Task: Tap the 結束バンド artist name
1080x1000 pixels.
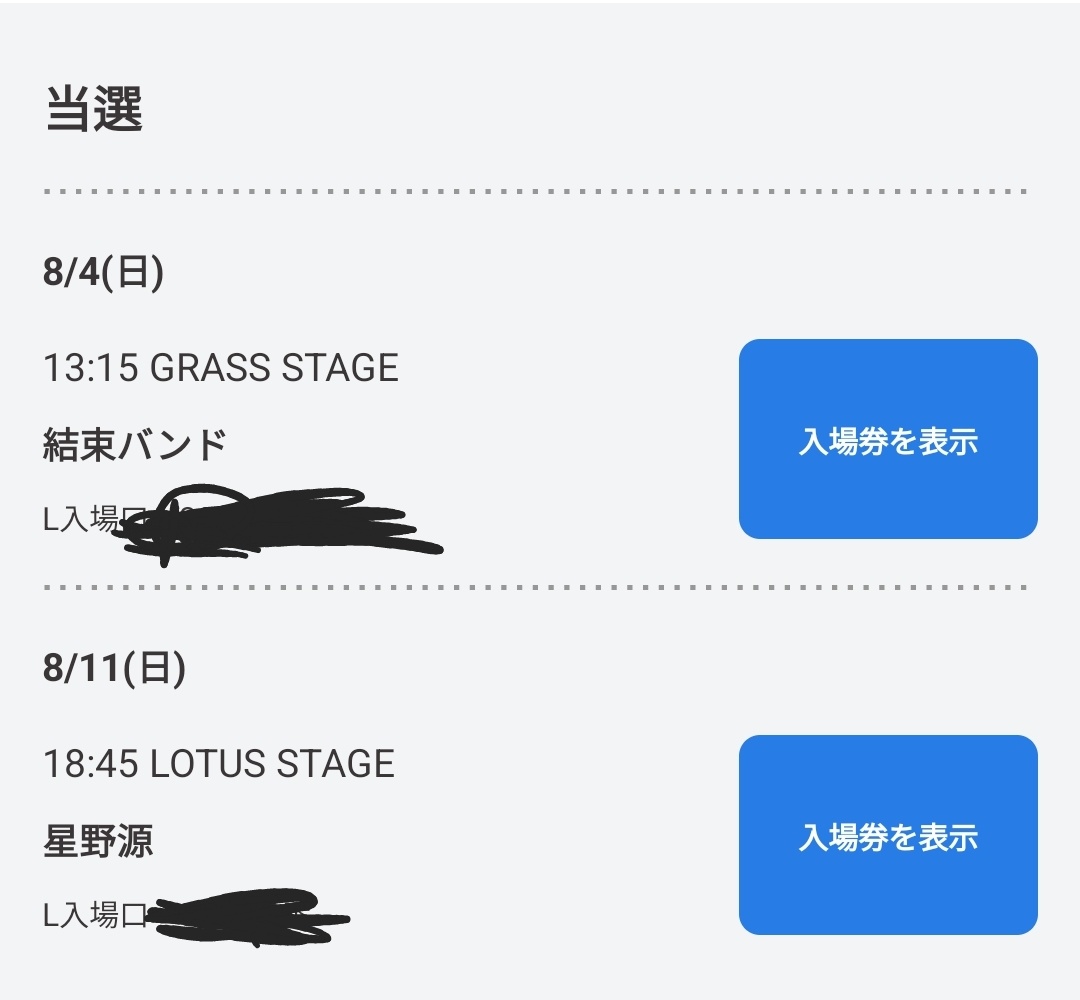Action: (x=135, y=443)
